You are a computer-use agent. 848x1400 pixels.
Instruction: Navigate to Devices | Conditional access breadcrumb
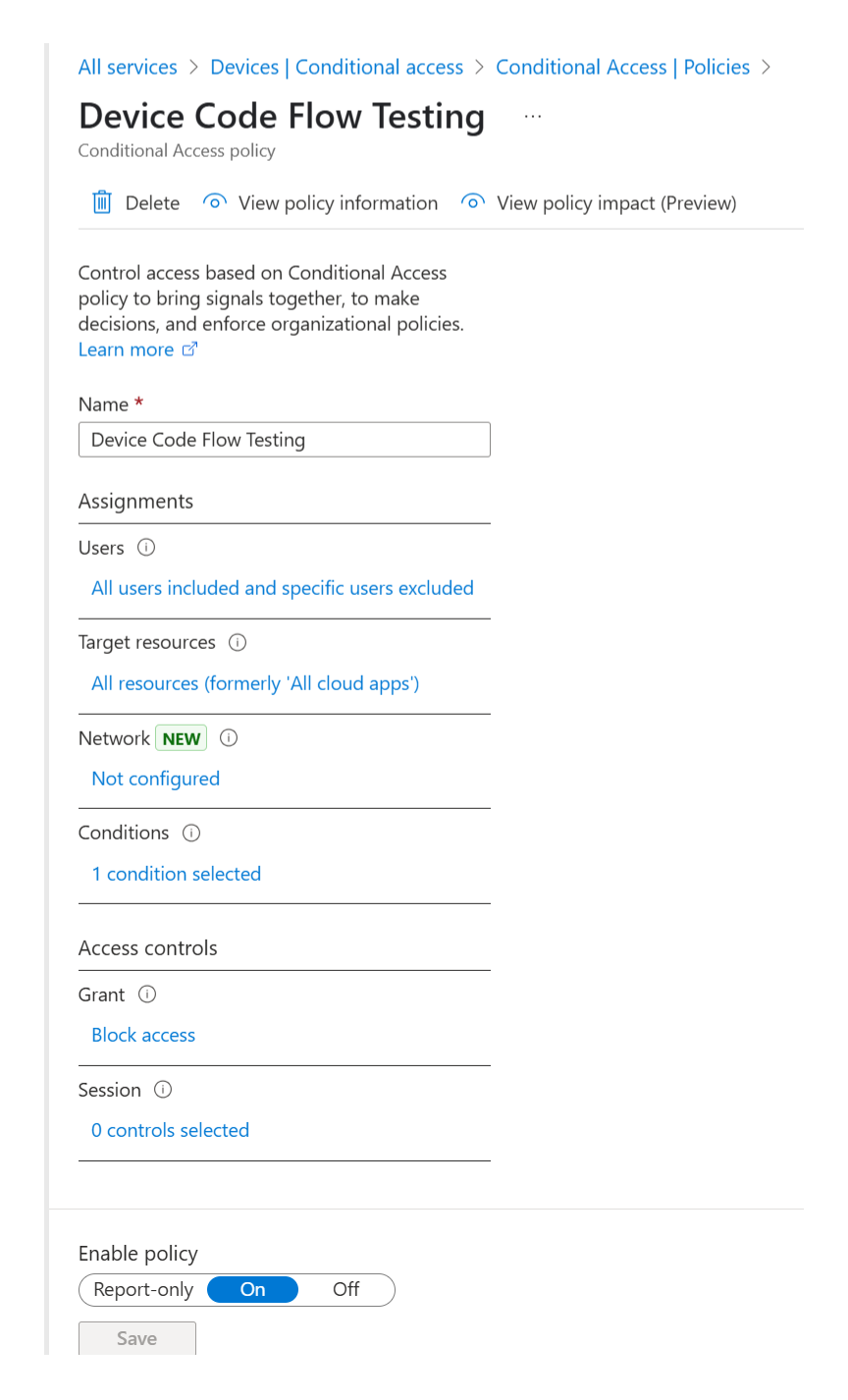pyautogui.click(x=337, y=67)
